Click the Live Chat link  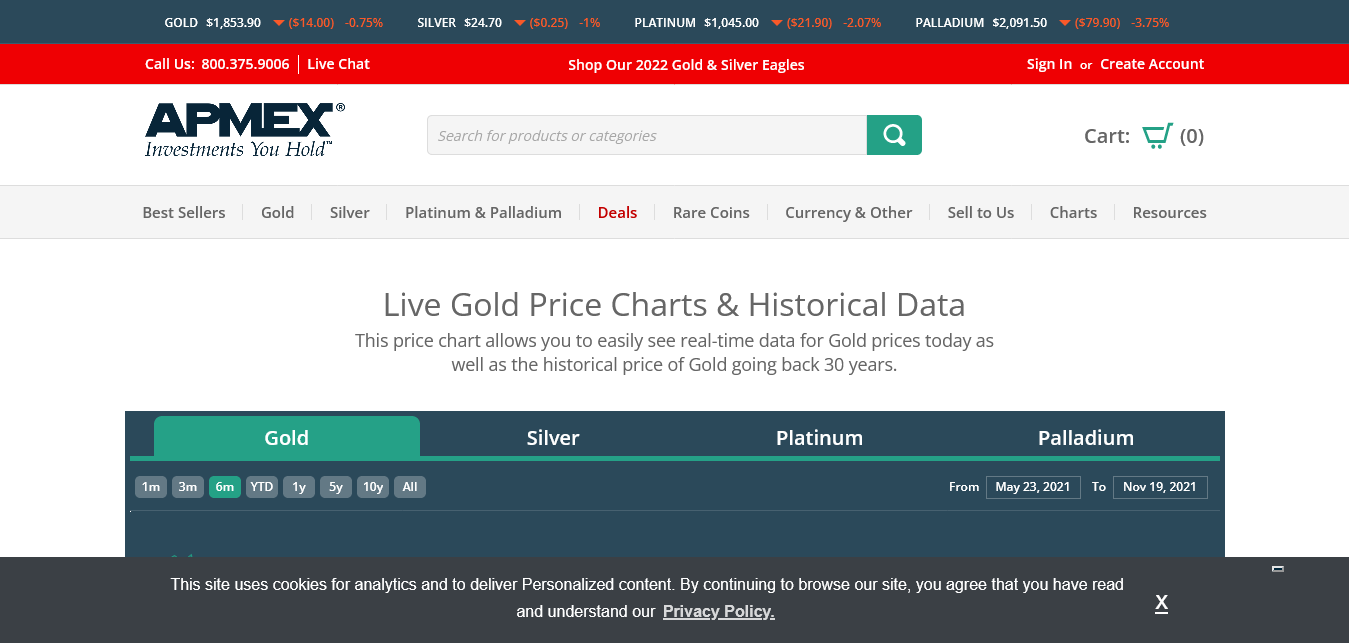click(x=338, y=64)
